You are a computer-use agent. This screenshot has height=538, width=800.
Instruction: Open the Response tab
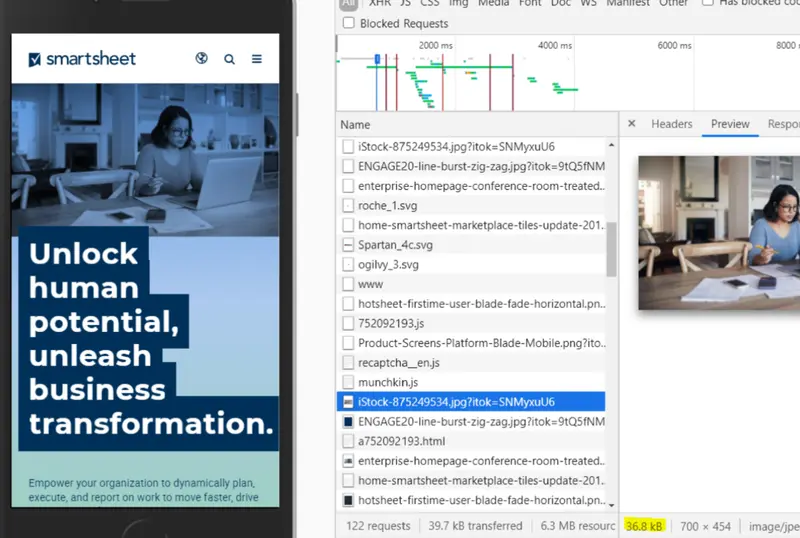782,124
